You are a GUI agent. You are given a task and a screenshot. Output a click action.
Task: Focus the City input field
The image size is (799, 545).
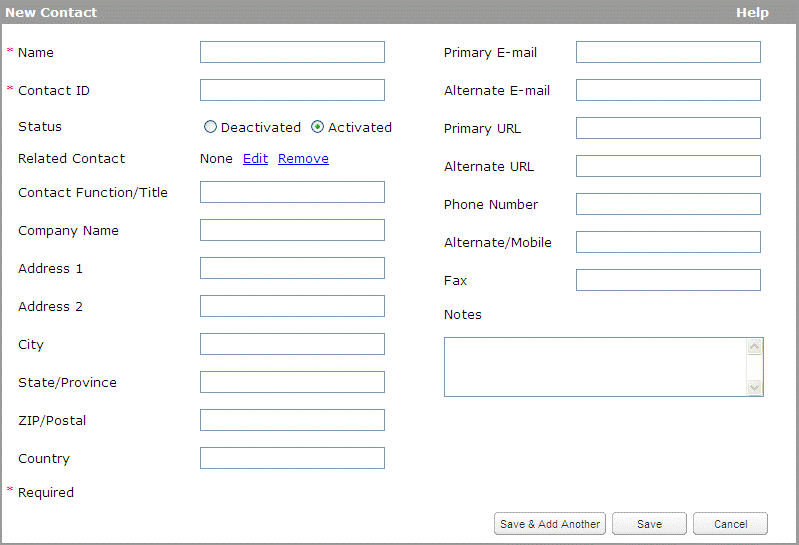click(x=292, y=344)
